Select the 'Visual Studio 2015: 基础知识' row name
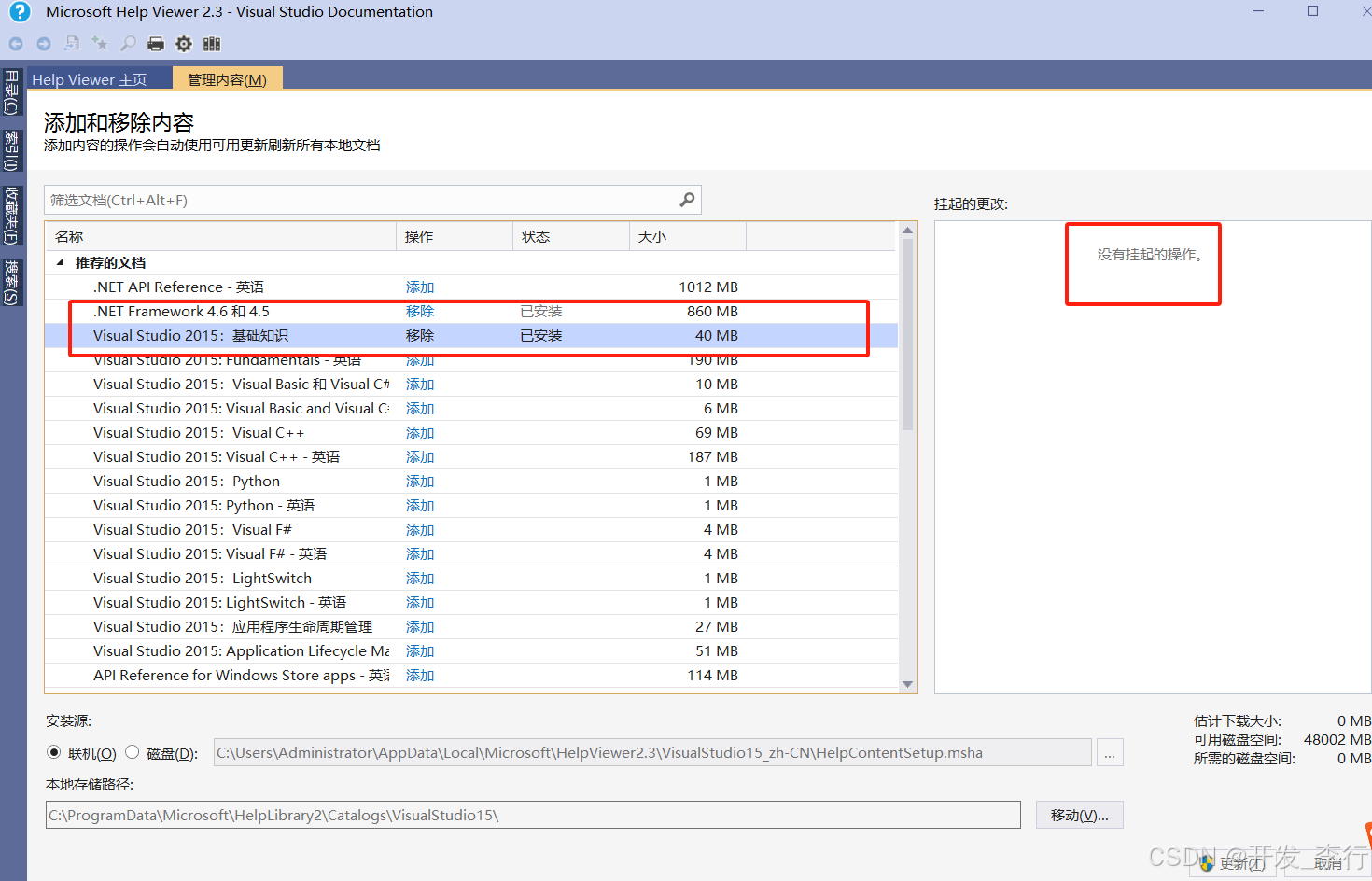This screenshot has height=881, width=1372. click(190, 336)
